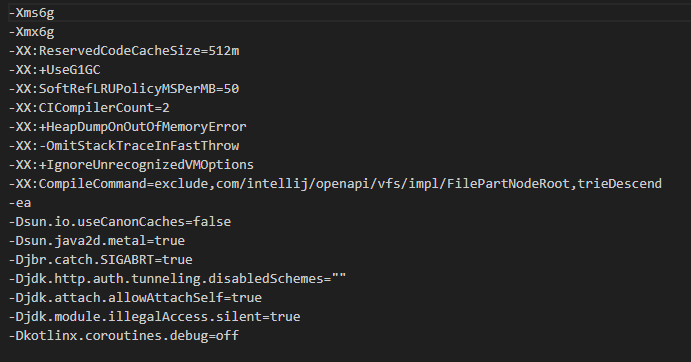Click the allowAttachSelf=true line
Image resolution: width=691 pixels, height=362 pixels.
tap(135, 297)
